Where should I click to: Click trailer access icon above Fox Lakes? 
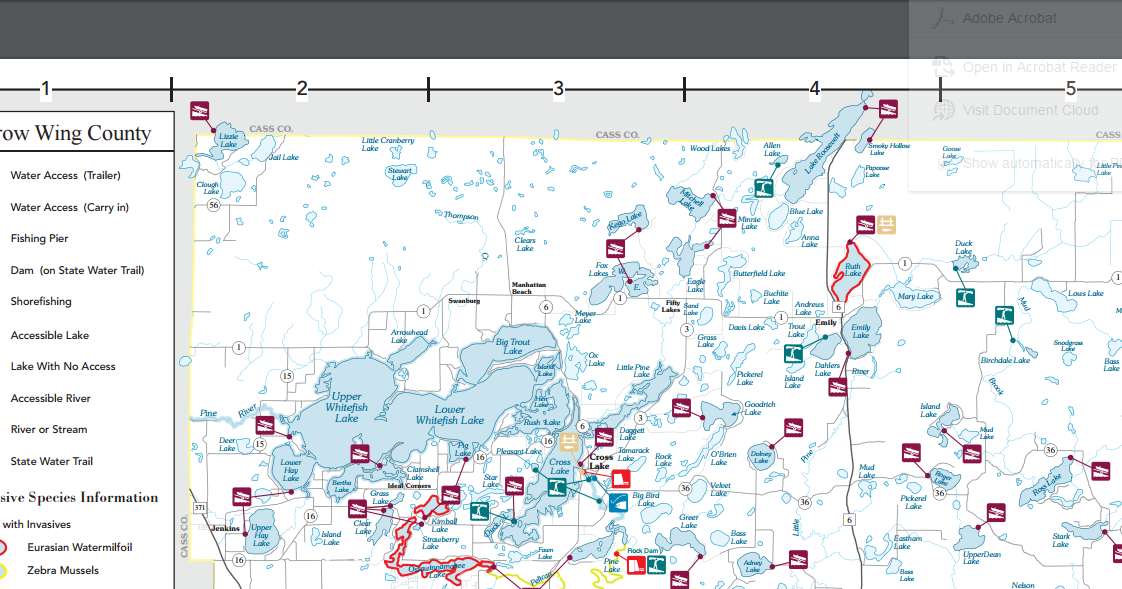[x=615, y=248]
